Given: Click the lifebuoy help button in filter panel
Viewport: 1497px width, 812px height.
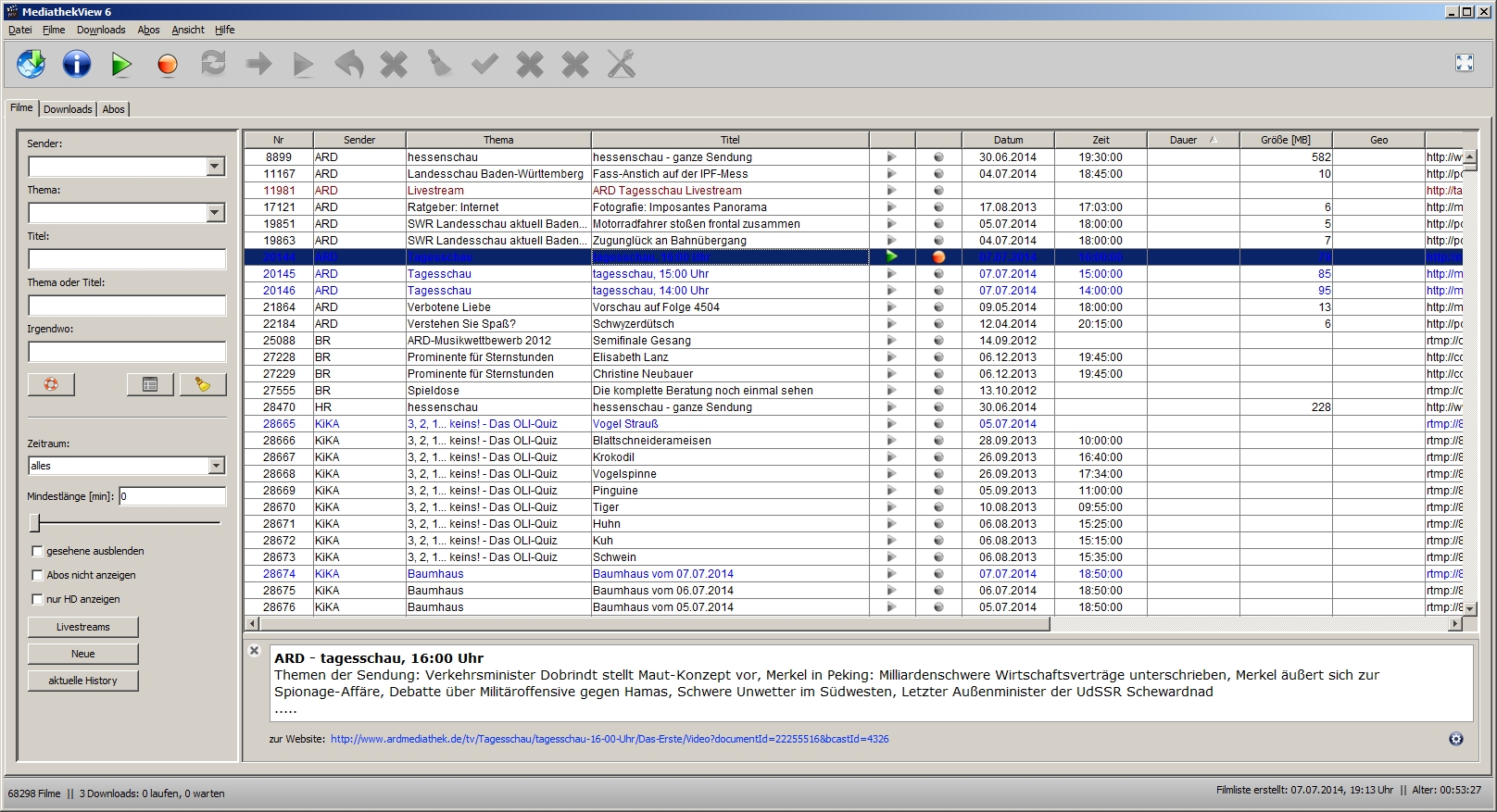Looking at the screenshot, I should coord(51,384).
